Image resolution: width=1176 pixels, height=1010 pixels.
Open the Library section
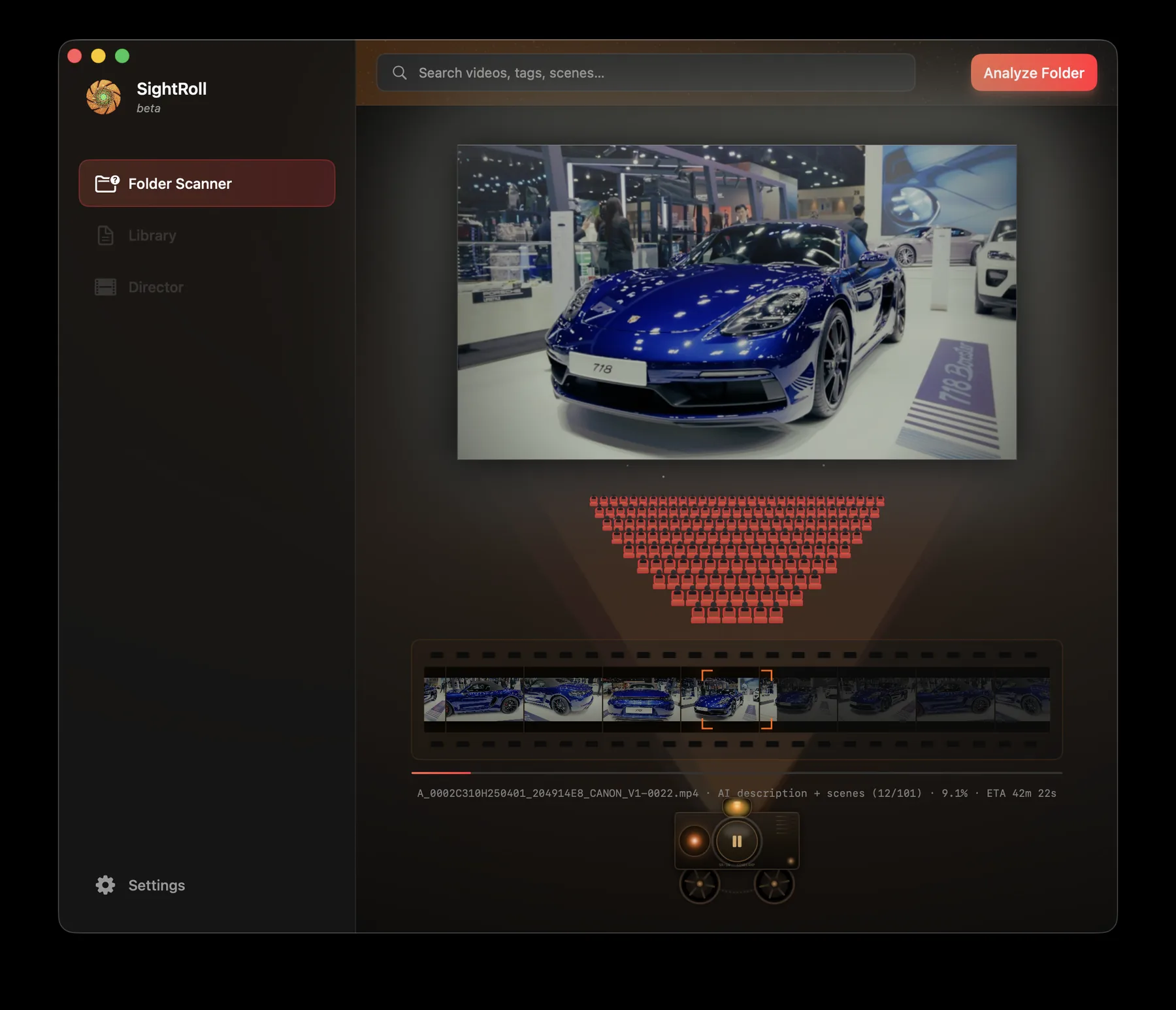(206, 235)
